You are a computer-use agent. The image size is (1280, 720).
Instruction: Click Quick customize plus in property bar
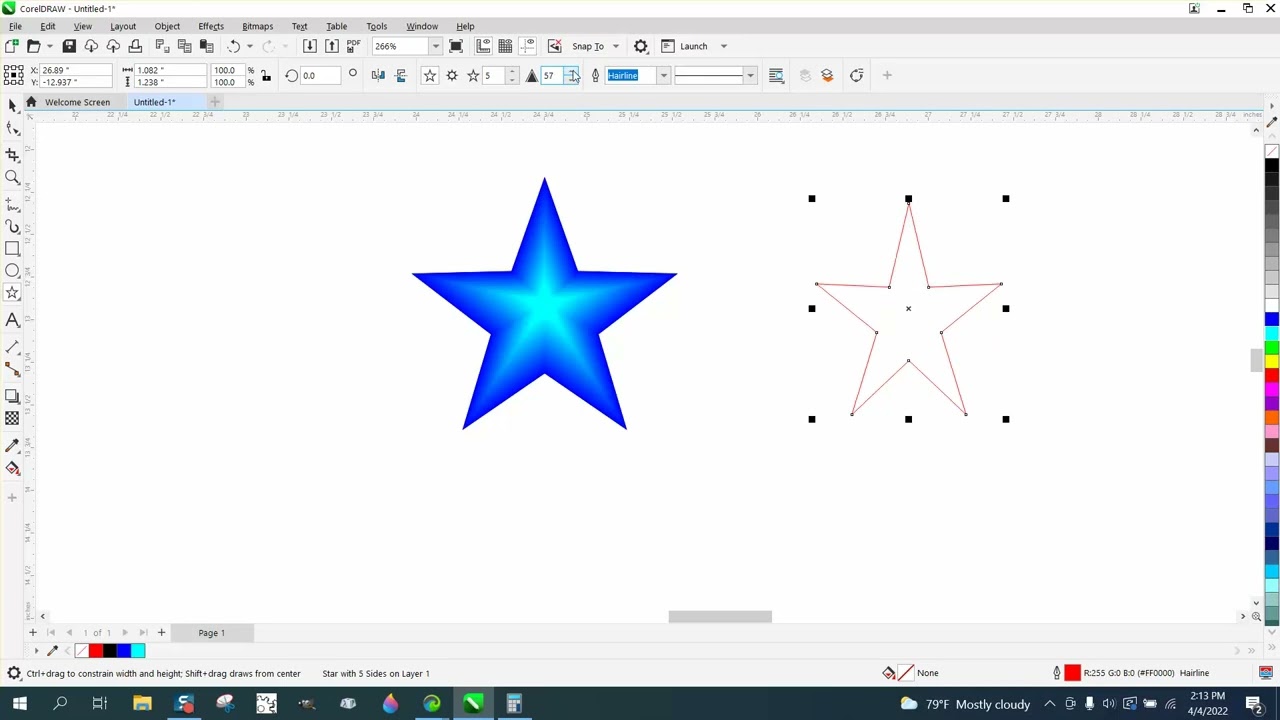887,75
